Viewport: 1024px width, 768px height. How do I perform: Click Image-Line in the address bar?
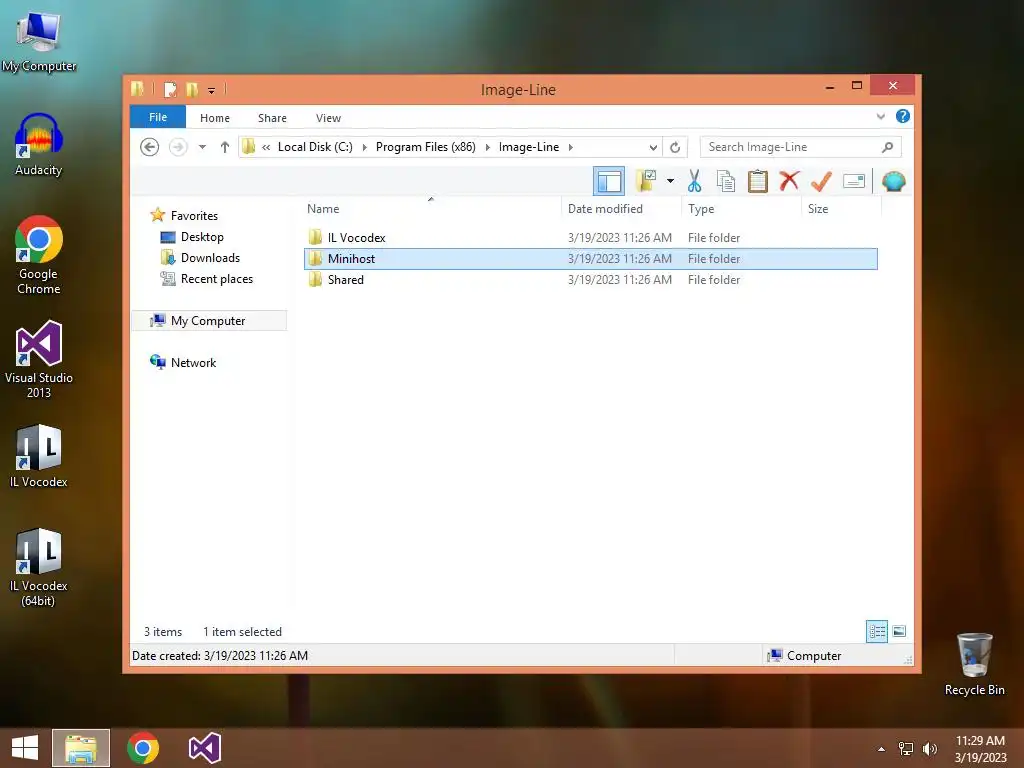(x=529, y=147)
